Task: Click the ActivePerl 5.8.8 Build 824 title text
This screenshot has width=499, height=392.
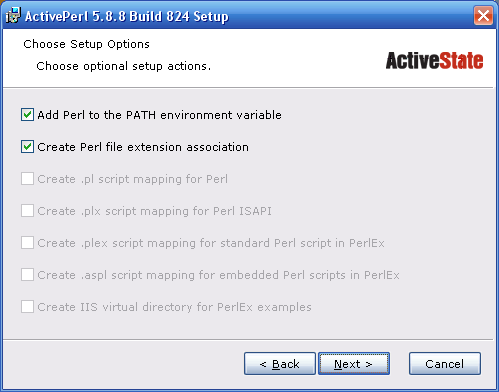Action: click(x=127, y=16)
